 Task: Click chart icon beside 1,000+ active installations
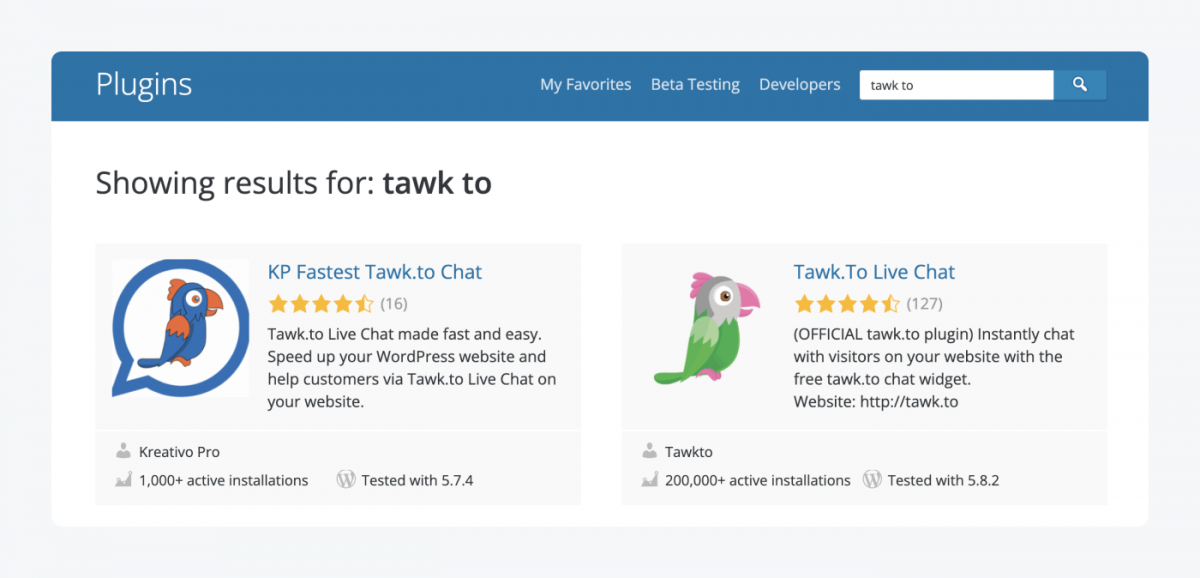(123, 480)
